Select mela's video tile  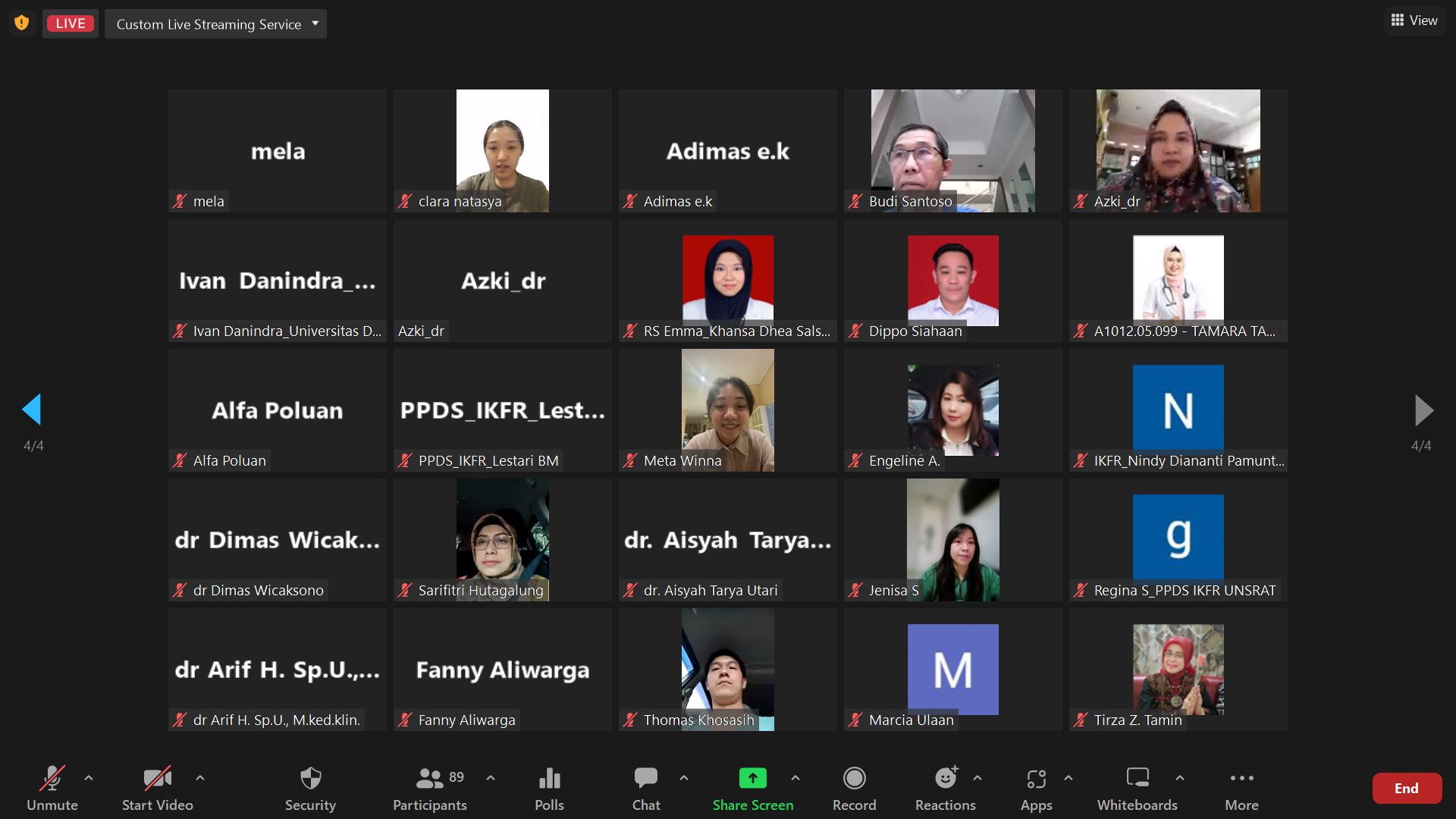278,151
